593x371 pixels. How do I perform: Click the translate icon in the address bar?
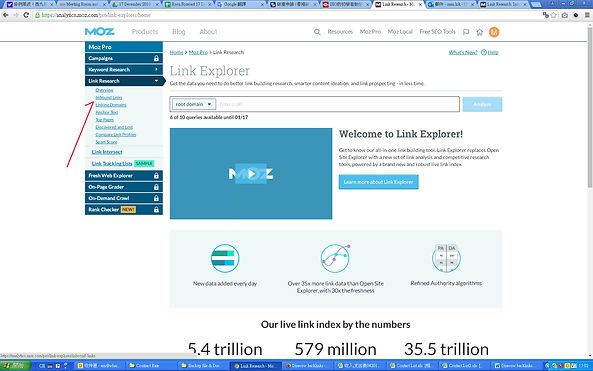545,15
